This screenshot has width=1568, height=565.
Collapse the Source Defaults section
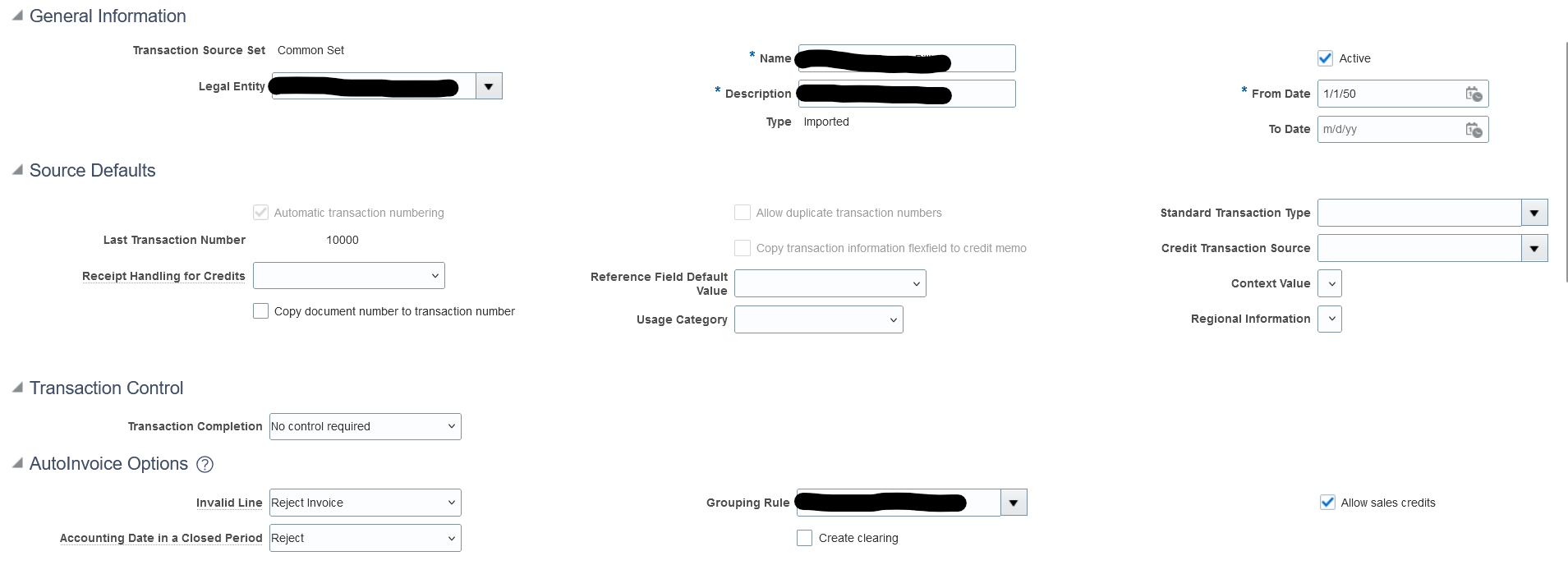17,170
